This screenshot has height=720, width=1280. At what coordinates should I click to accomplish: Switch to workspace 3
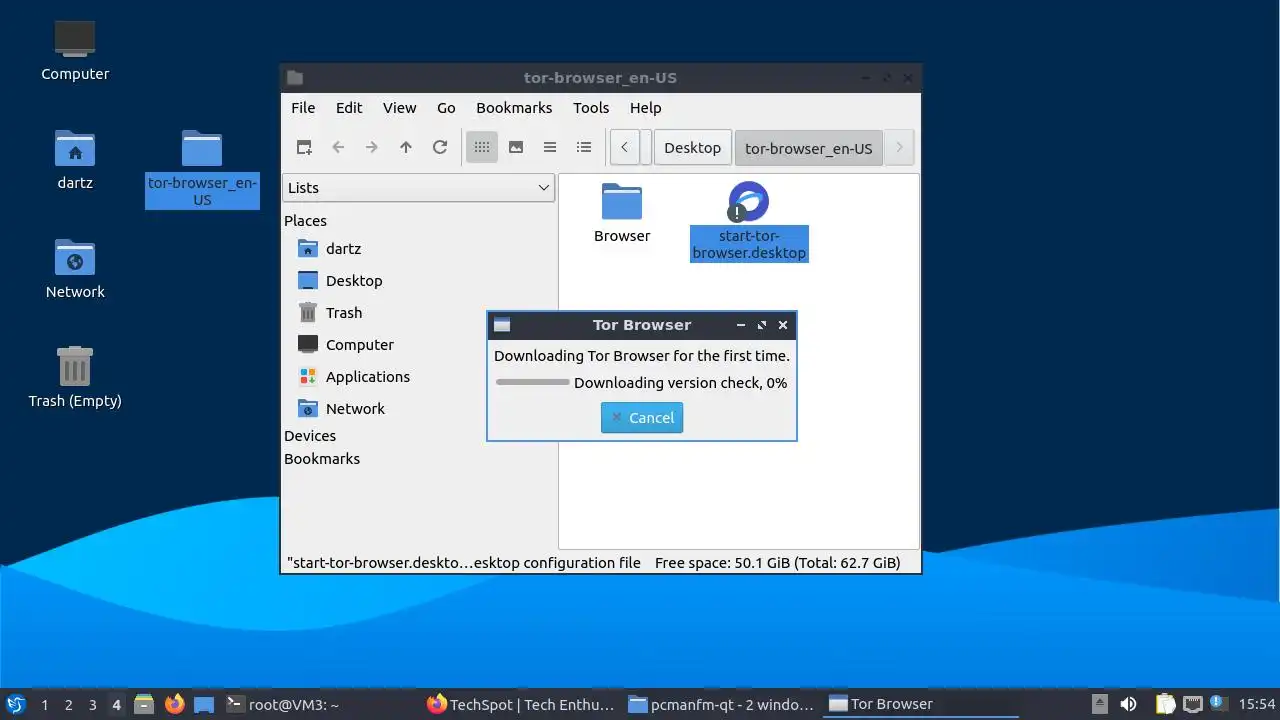tap(92, 704)
